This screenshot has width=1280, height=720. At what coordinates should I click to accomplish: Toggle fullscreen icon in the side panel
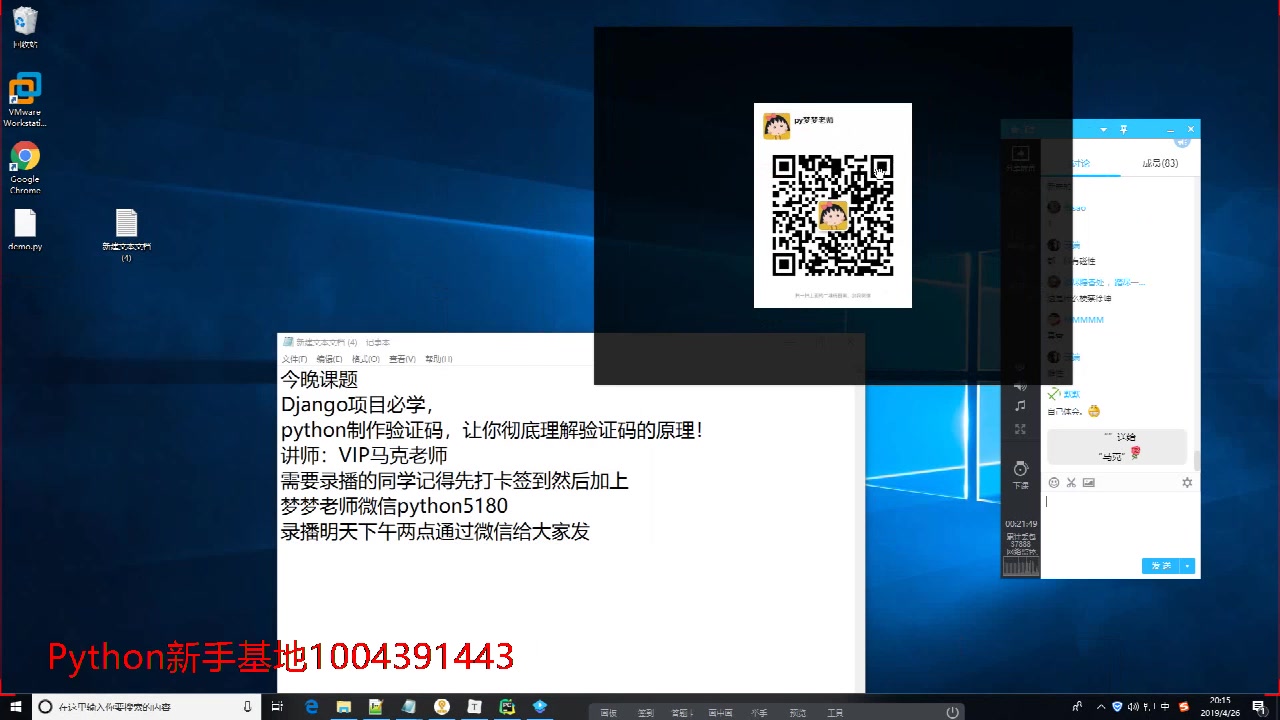pos(1020,429)
